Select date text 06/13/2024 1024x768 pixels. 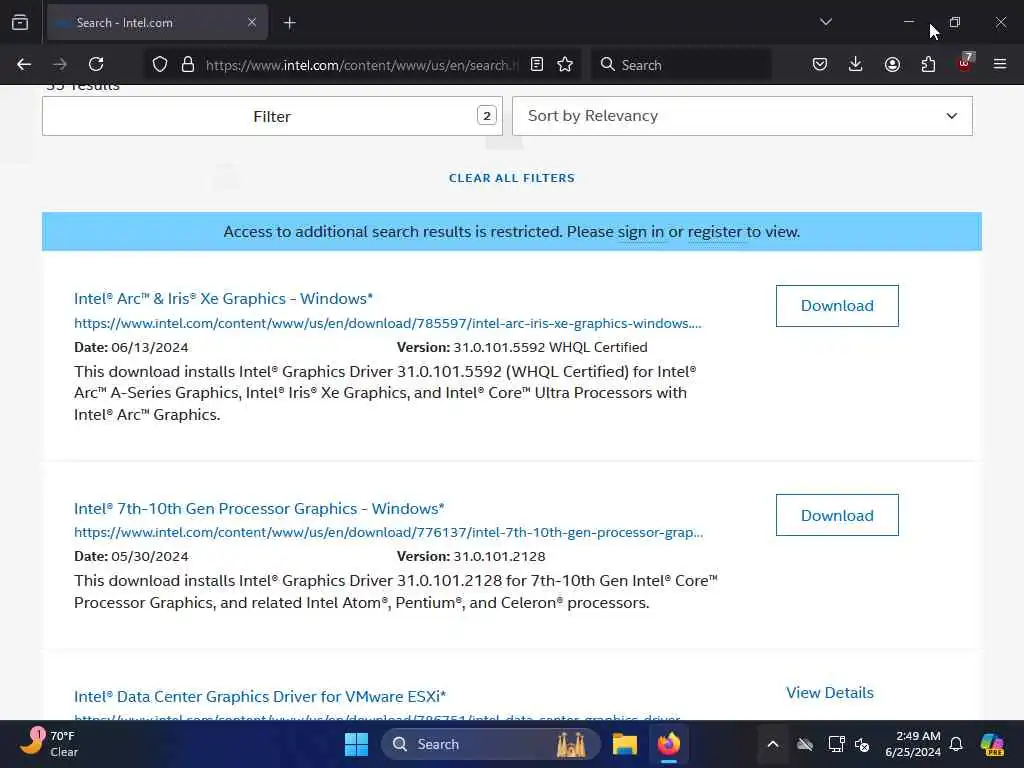[150, 347]
